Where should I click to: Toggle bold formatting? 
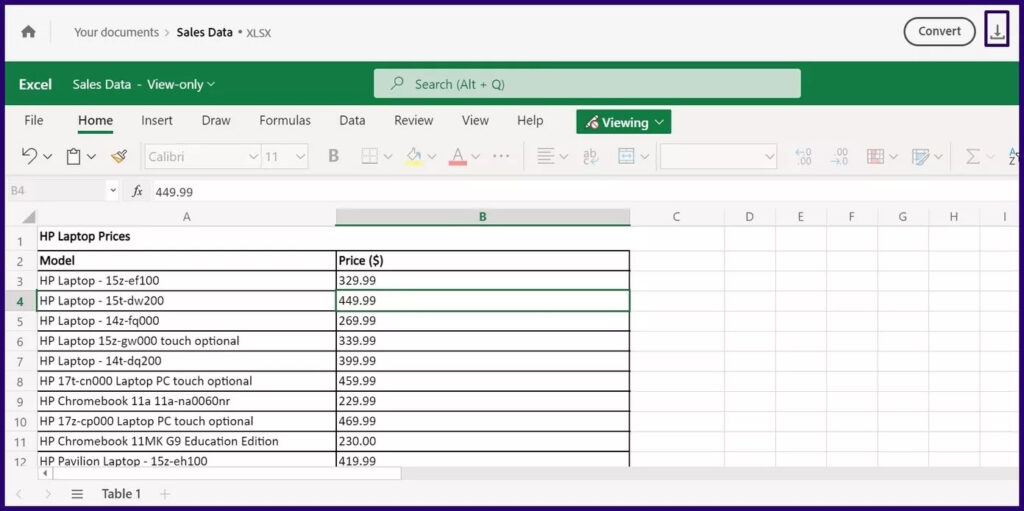tap(333, 156)
